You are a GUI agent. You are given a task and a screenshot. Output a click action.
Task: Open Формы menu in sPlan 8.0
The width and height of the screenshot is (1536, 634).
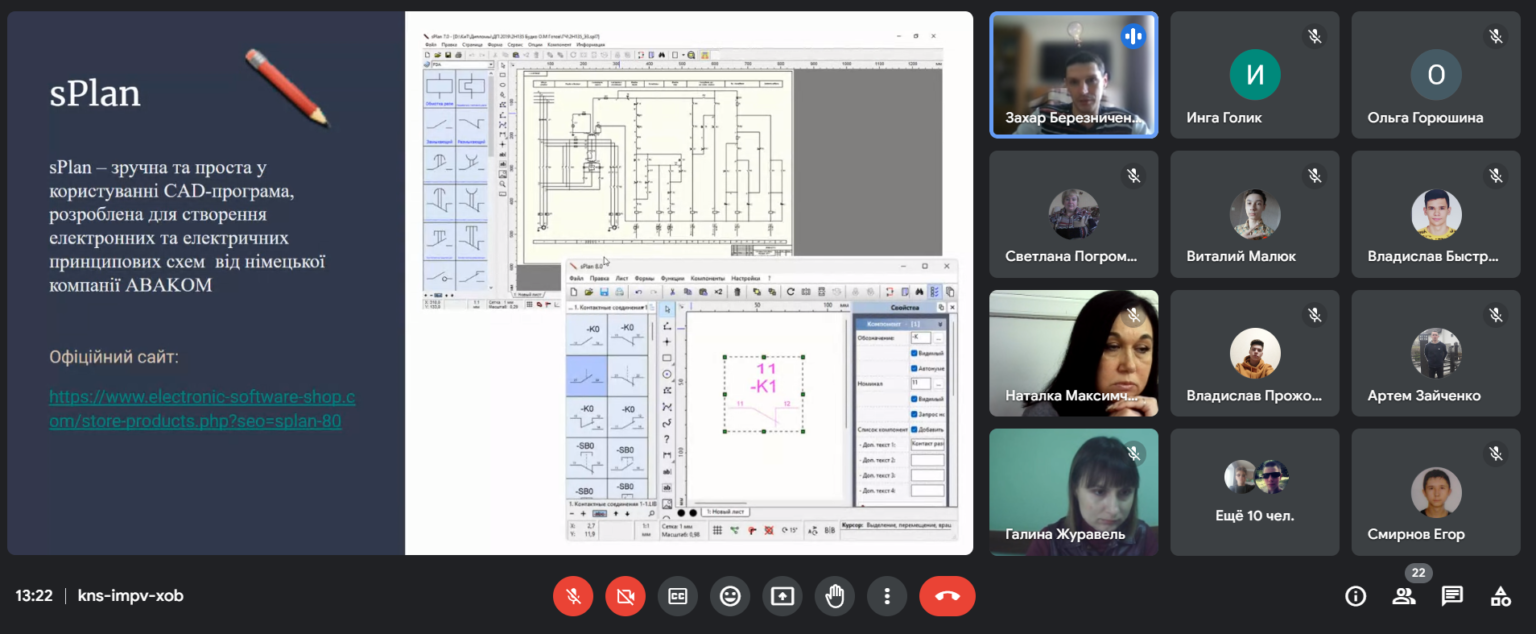(644, 278)
